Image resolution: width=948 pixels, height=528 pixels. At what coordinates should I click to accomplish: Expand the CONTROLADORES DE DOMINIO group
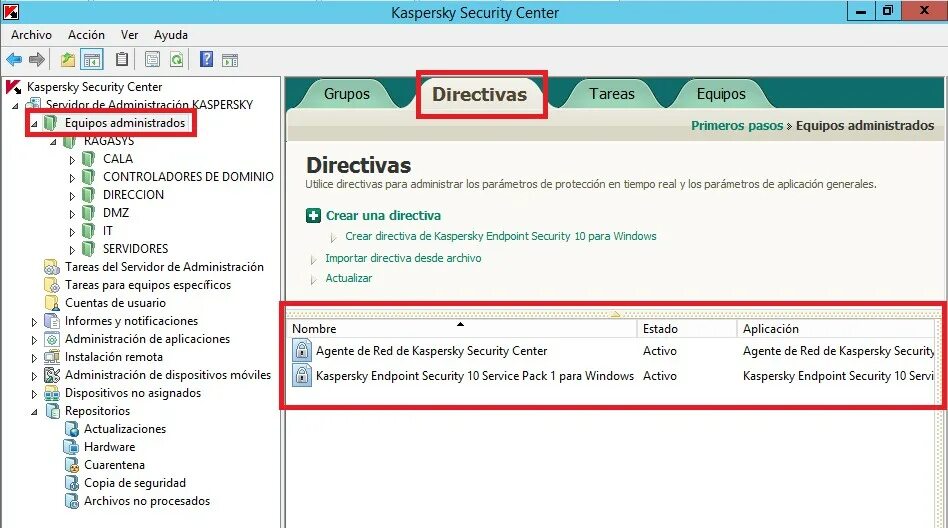click(x=72, y=178)
